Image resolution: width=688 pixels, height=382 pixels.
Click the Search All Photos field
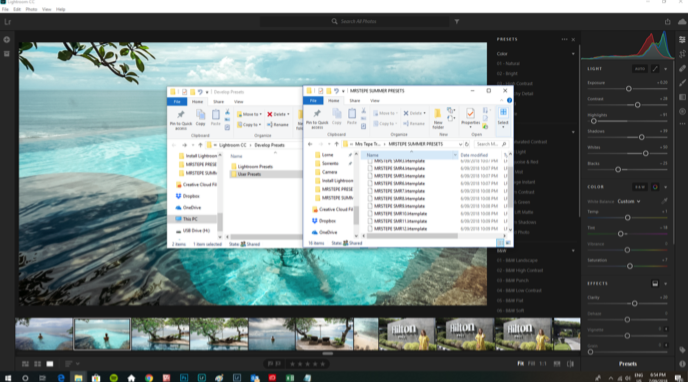click(x=355, y=21)
